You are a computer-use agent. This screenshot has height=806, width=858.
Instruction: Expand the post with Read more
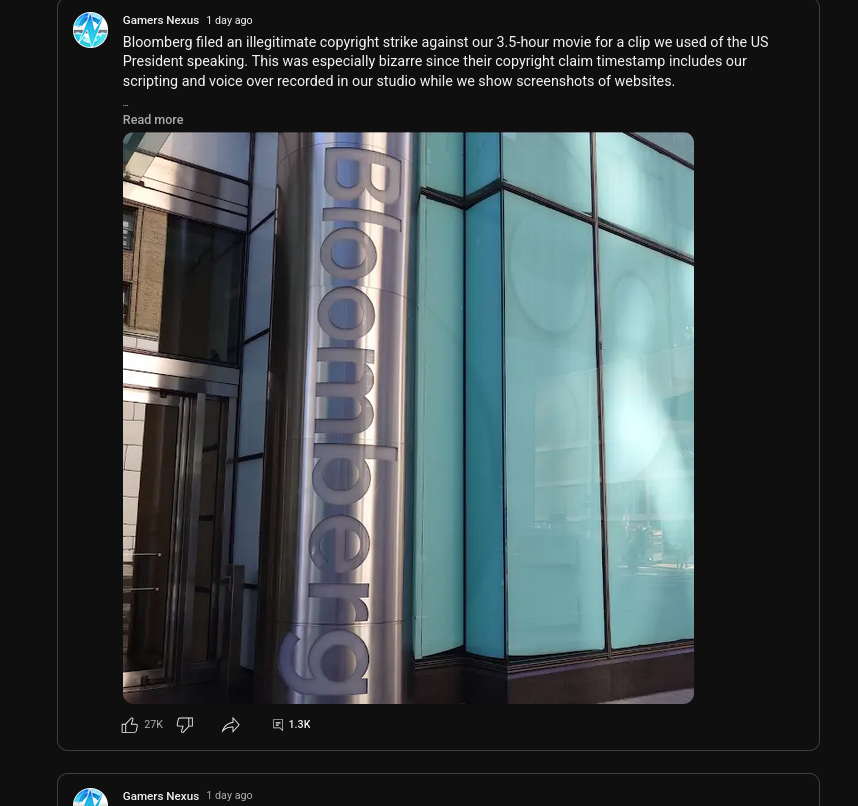pos(153,119)
